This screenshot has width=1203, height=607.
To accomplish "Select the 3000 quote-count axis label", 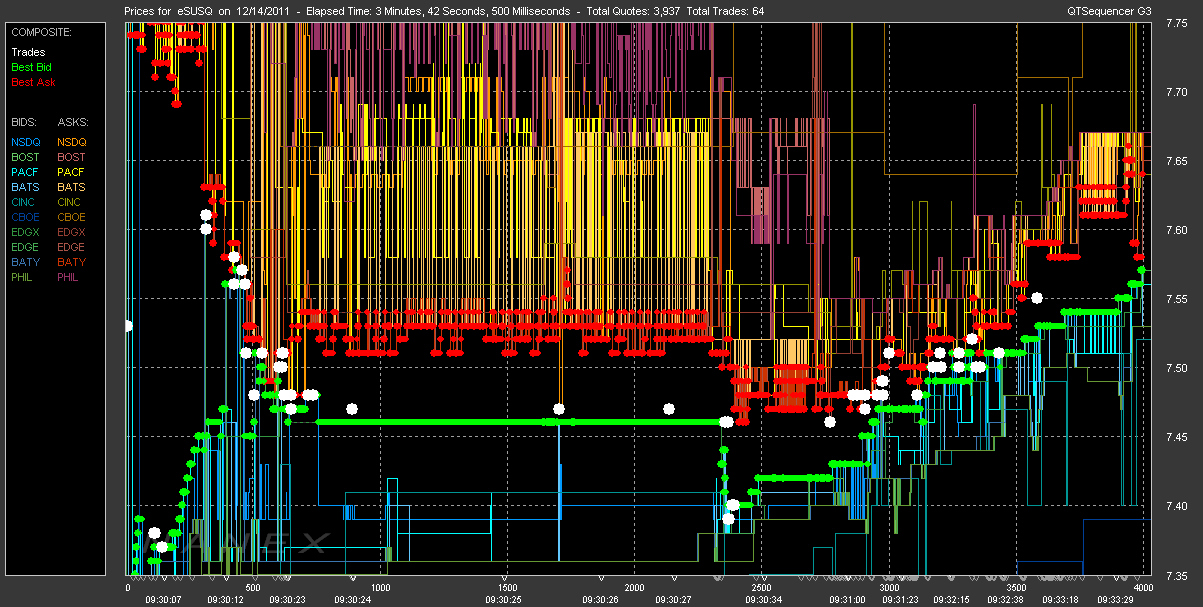I will pyautogui.click(x=888, y=588).
